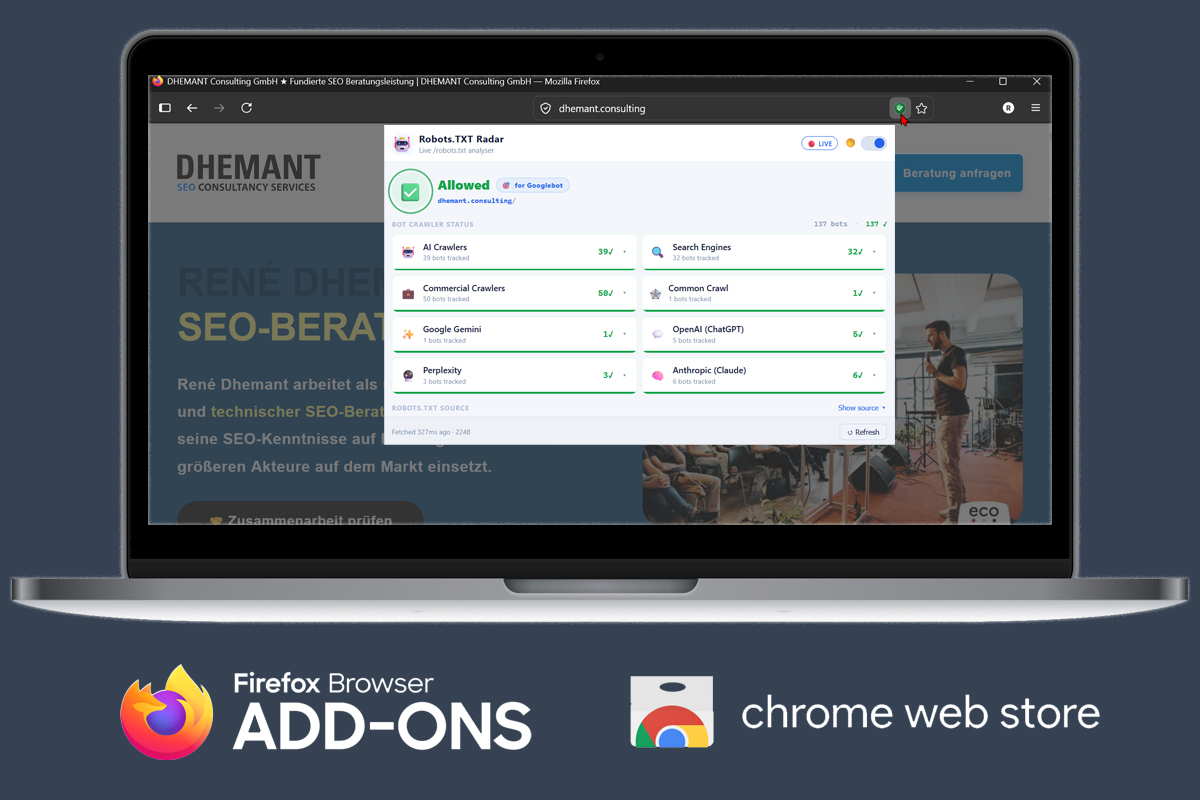Image resolution: width=1200 pixels, height=800 pixels.
Task: Click the 50 bots tracked text
Action: pyautogui.click(x=446, y=299)
